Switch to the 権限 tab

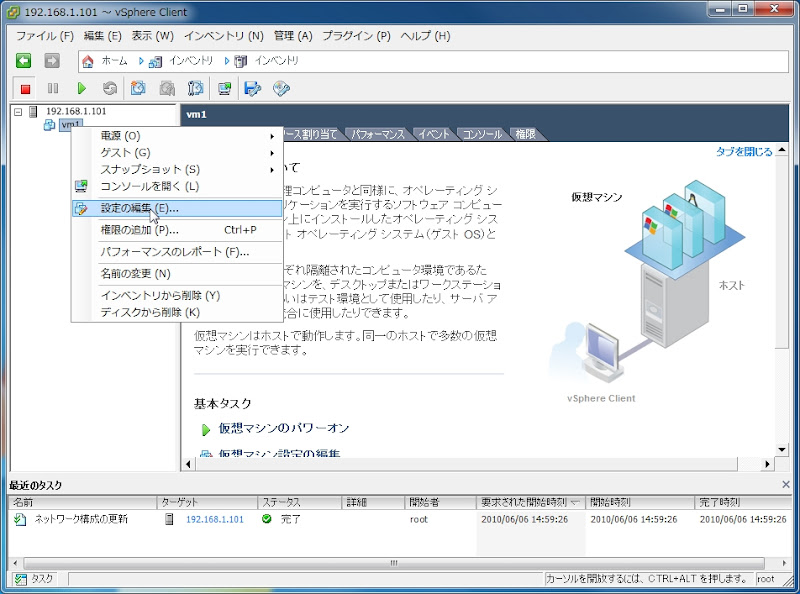click(x=526, y=134)
